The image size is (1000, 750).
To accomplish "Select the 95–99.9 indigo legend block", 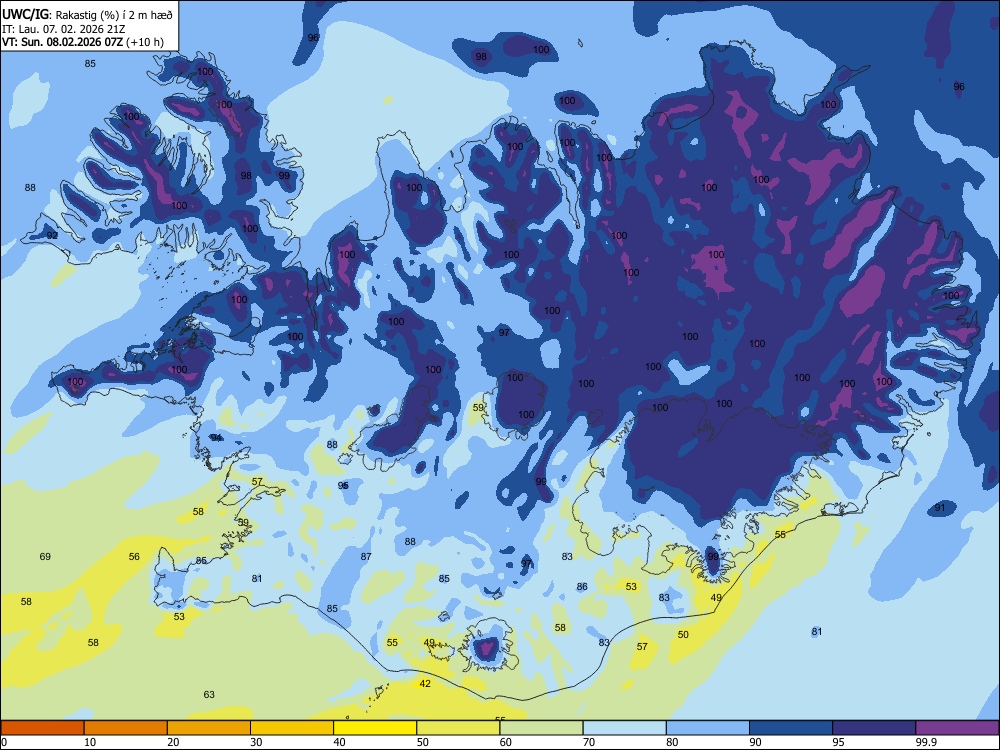I will coord(874,728).
